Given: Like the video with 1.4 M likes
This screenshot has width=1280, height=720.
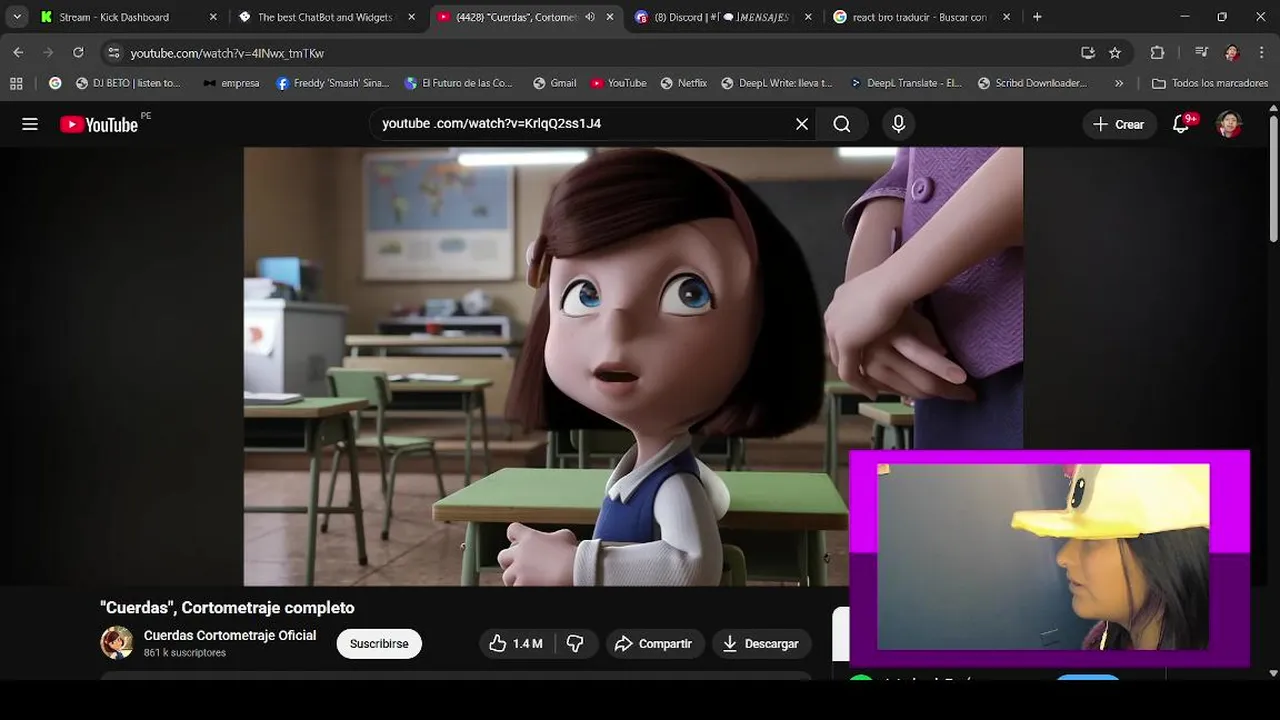Looking at the screenshot, I should coord(516,644).
